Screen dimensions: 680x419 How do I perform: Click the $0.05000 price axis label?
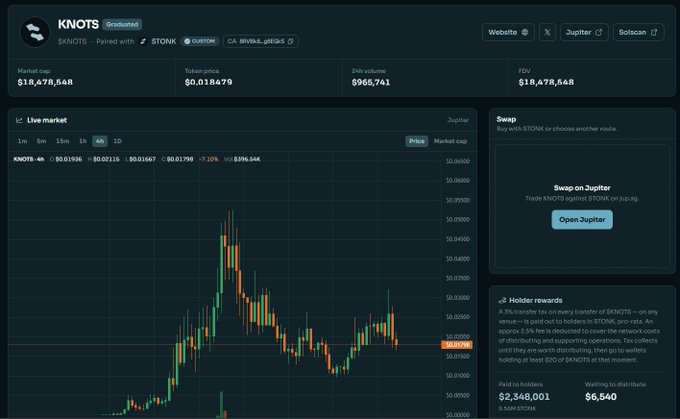(458, 219)
